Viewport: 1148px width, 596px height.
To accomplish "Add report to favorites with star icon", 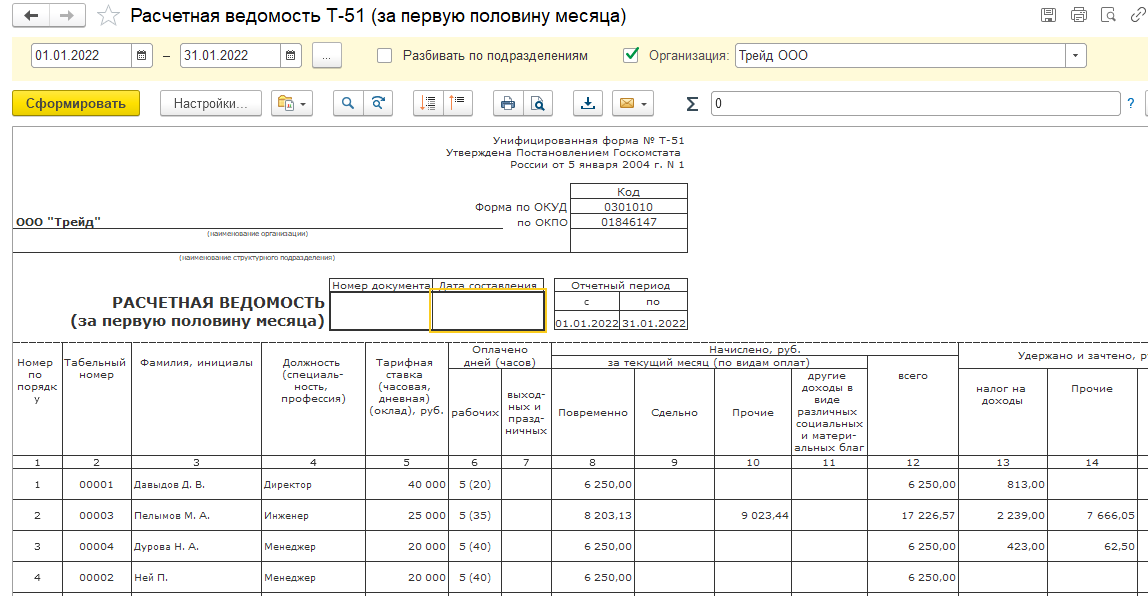I will (110, 17).
